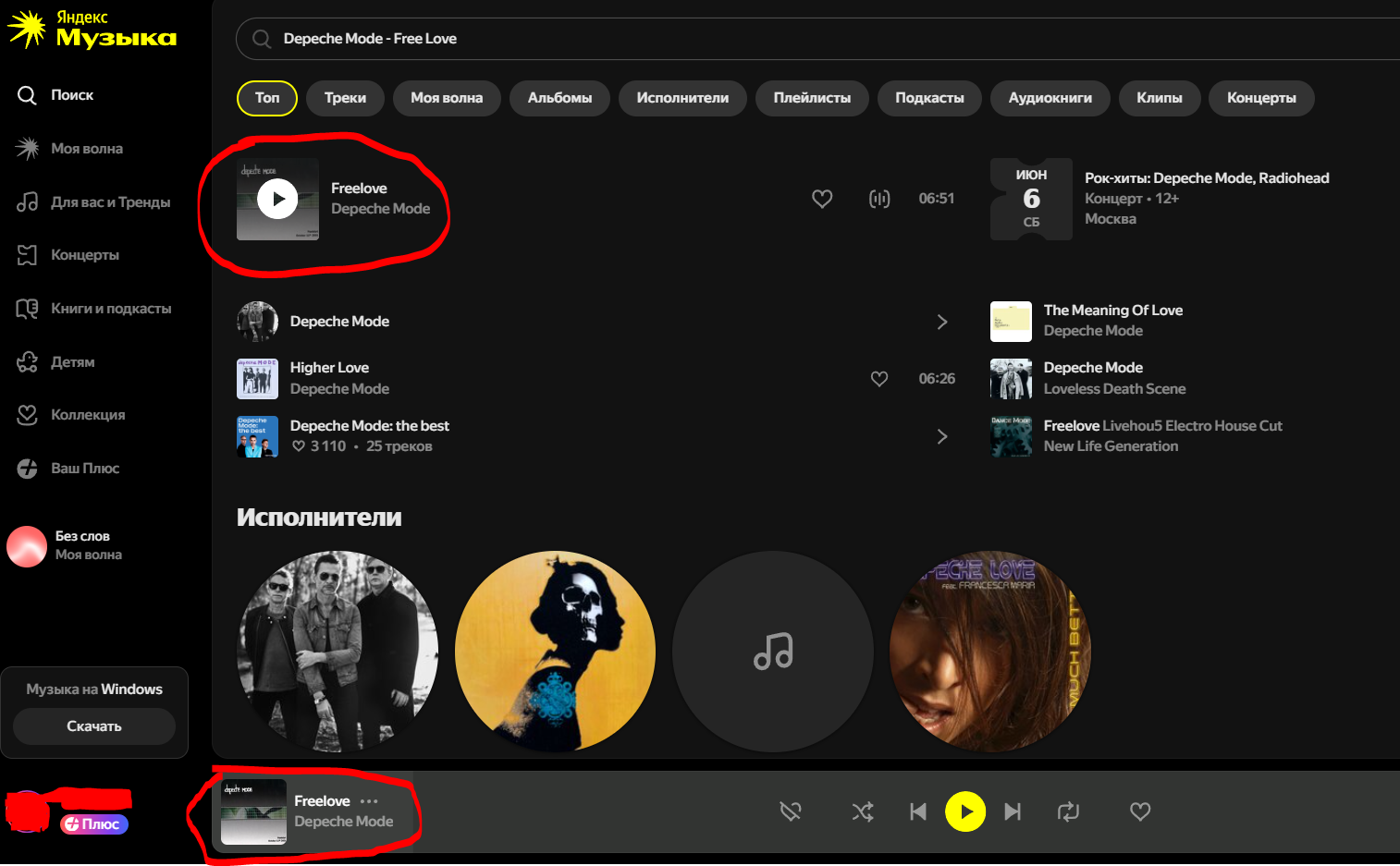This screenshot has height=866, width=1400.
Task: Switch to the Аудиокниги tab
Action: coord(1050,98)
